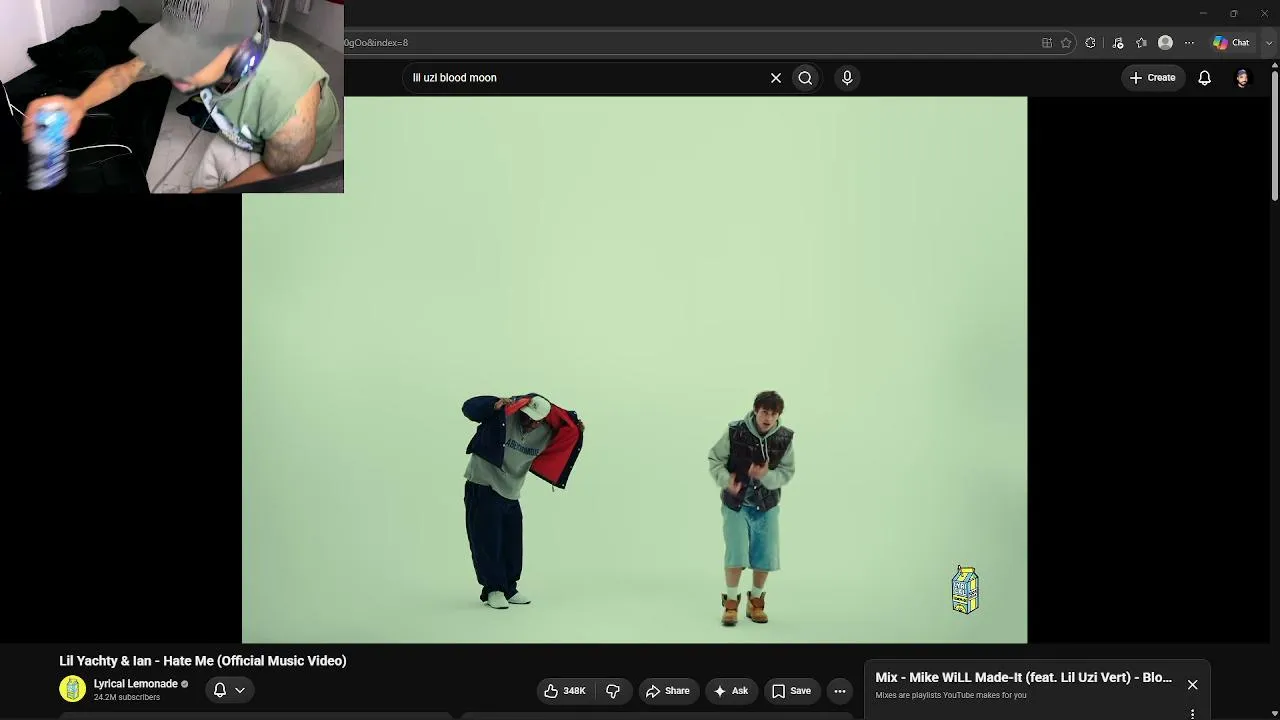Dislike the video with thumbs down
The height and width of the screenshot is (720, 1280).
coord(613,691)
